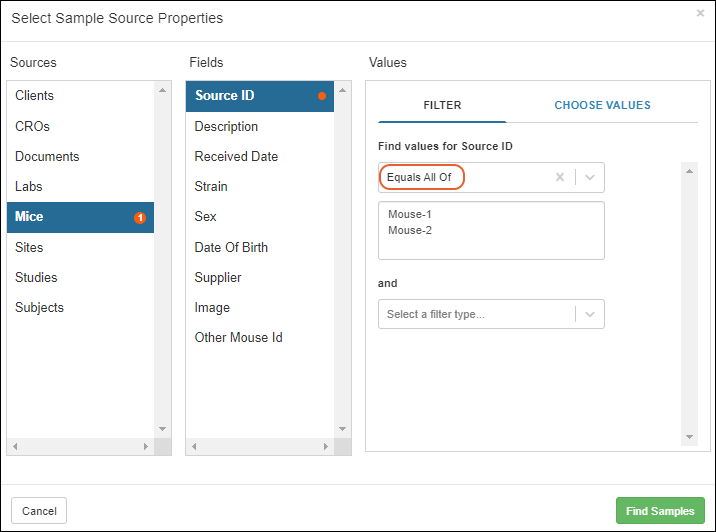Click into the Mouse-1 Mouse-2 values text area
Screen dimensions: 716x532
point(491,231)
